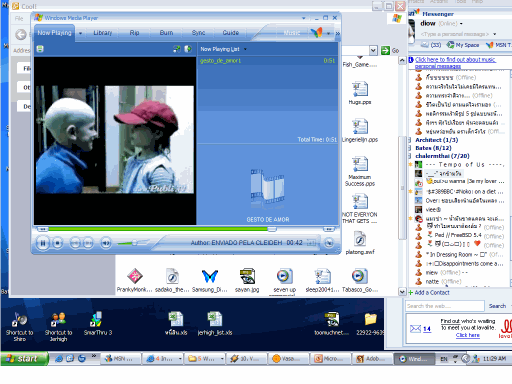This screenshot has height=384, width=512.
Task: Switch to the Burn tab
Action: pyautogui.click(x=166, y=33)
